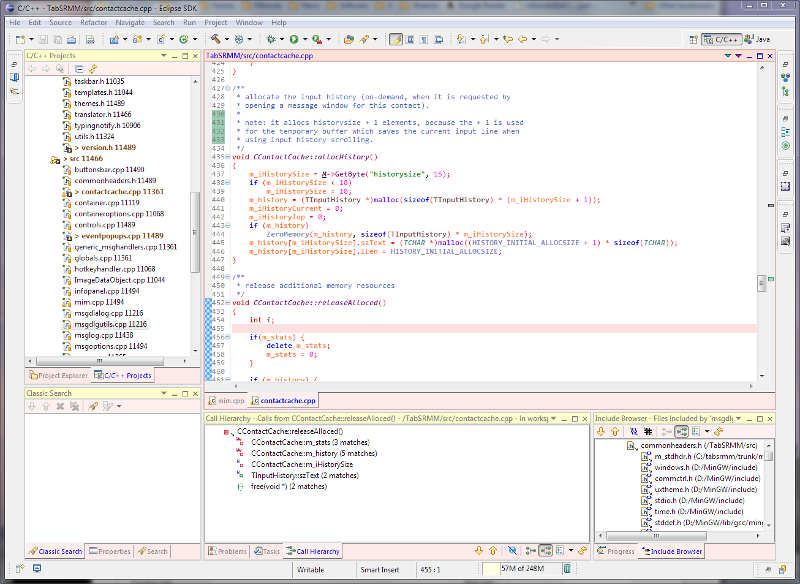800x584 pixels.
Task: Click the heap status 57M of 248M bar
Action: pos(521,568)
